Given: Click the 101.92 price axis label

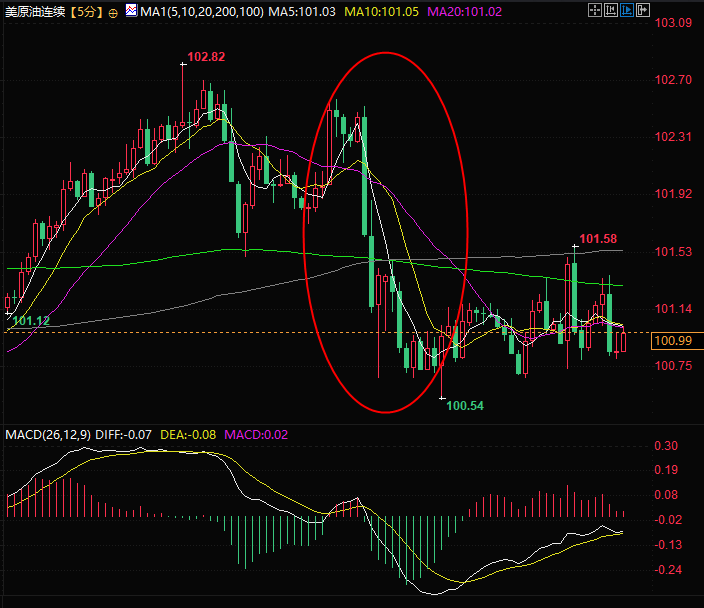Looking at the screenshot, I should click(x=673, y=194).
